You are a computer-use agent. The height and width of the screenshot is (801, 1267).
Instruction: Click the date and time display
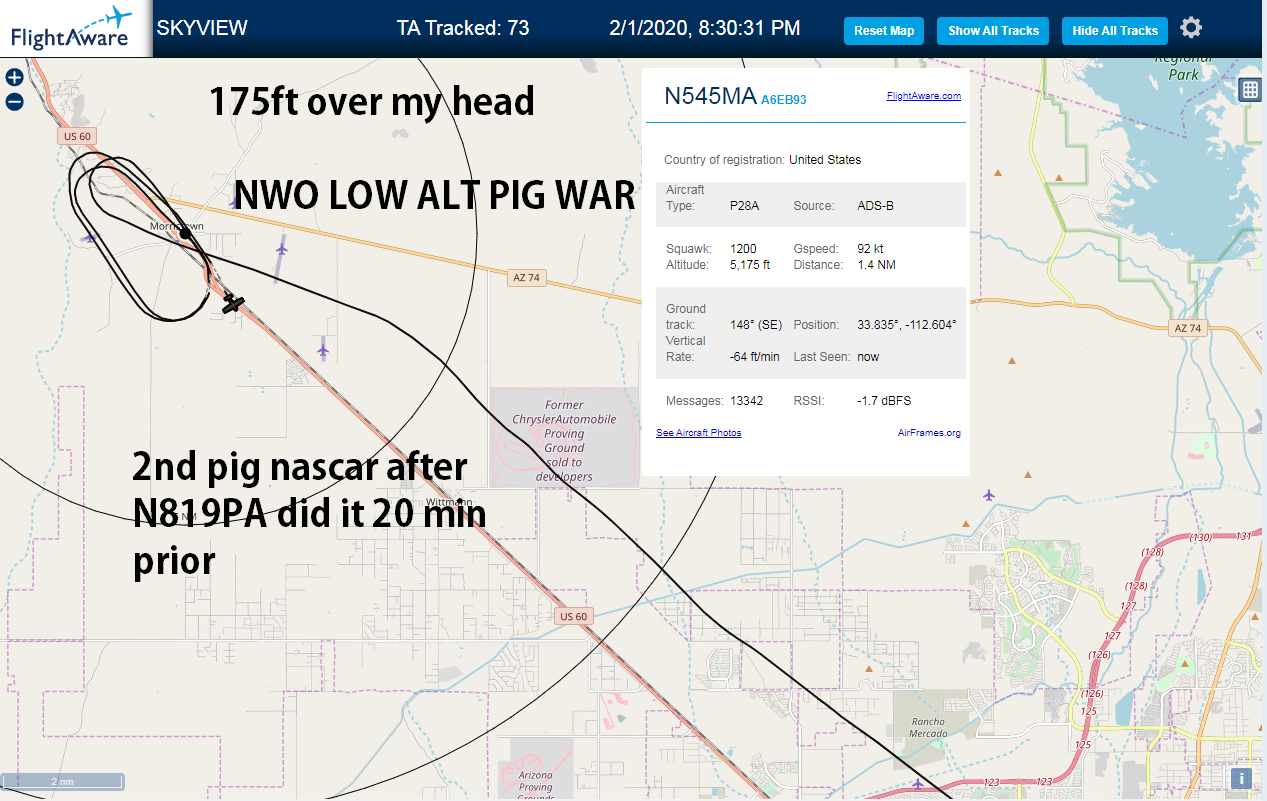[705, 28]
